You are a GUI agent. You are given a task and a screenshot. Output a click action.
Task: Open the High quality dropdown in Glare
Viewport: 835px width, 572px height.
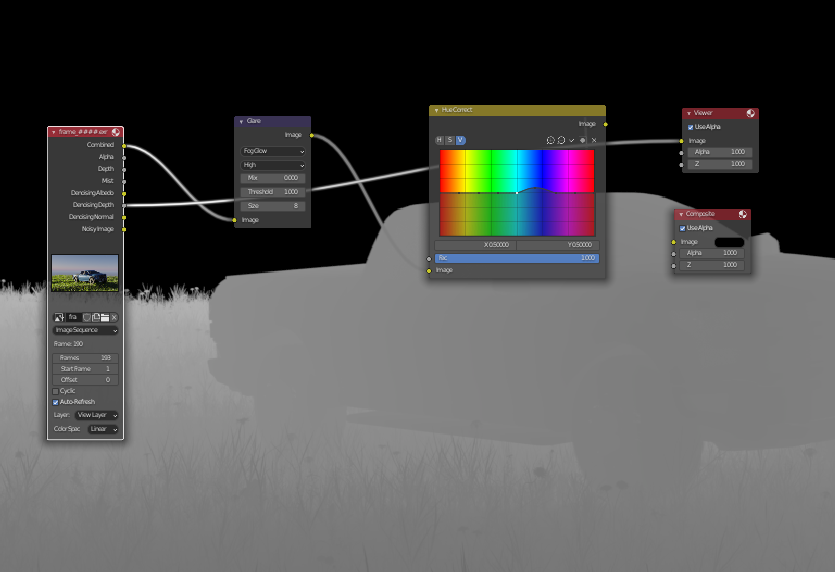pyautogui.click(x=273, y=165)
